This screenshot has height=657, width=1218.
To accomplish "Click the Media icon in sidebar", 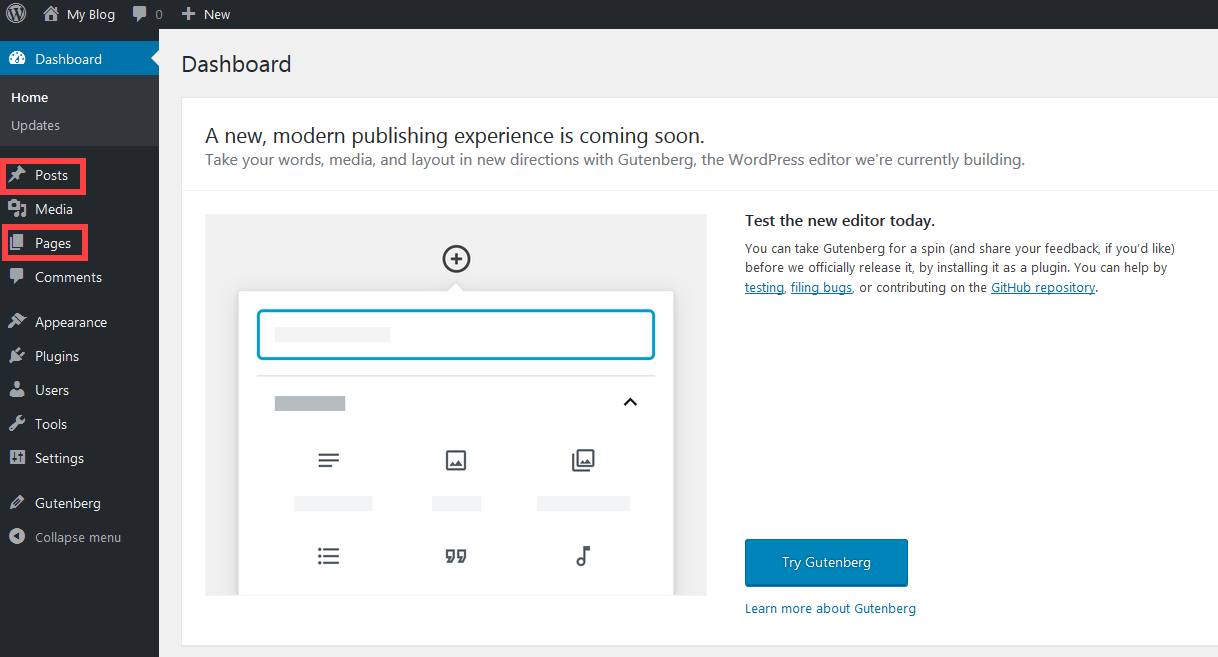I will pyautogui.click(x=17, y=209).
